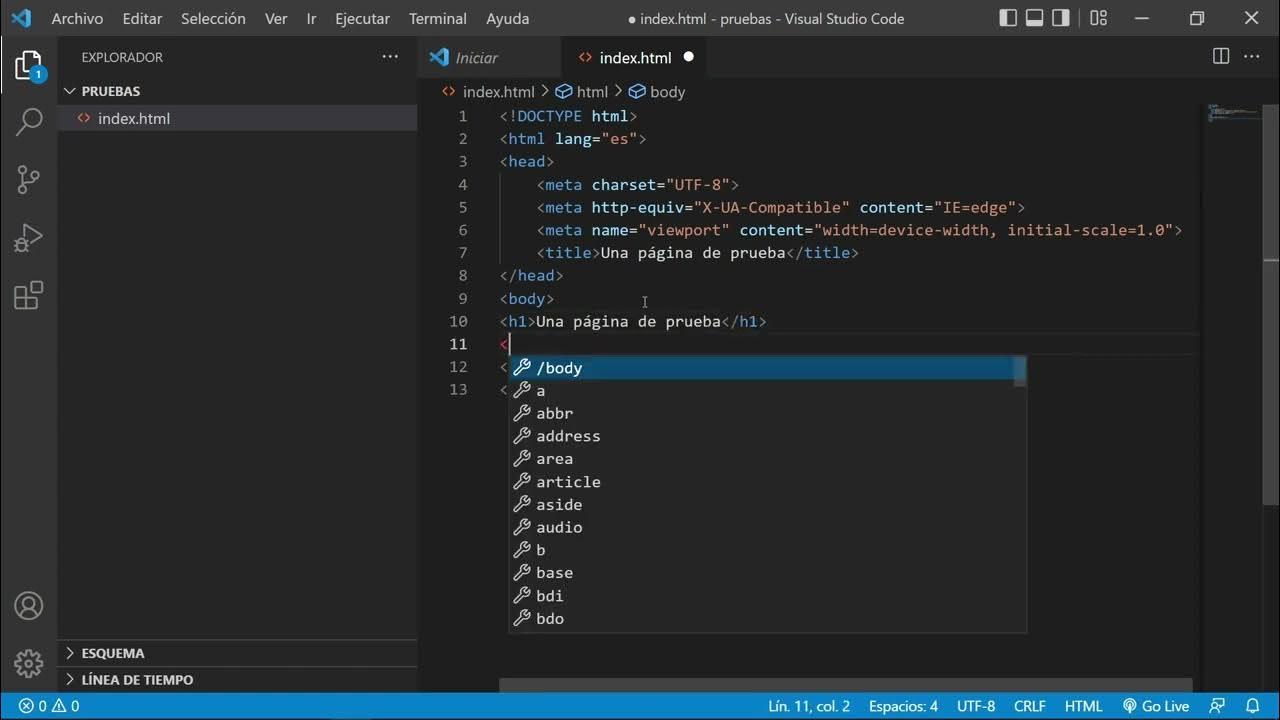Click the autocomplete list scrollbar
The height and width of the screenshot is (720, 1280).
click(1021, 372)
